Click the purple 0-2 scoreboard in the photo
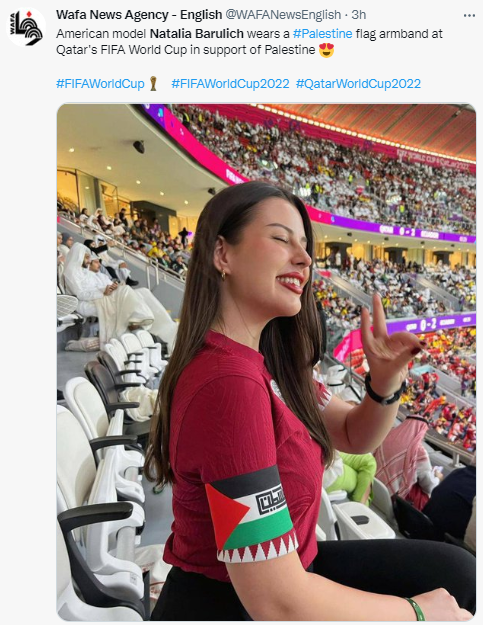The image size is (483, 625). pyautogui.click(x=430, y=324)
